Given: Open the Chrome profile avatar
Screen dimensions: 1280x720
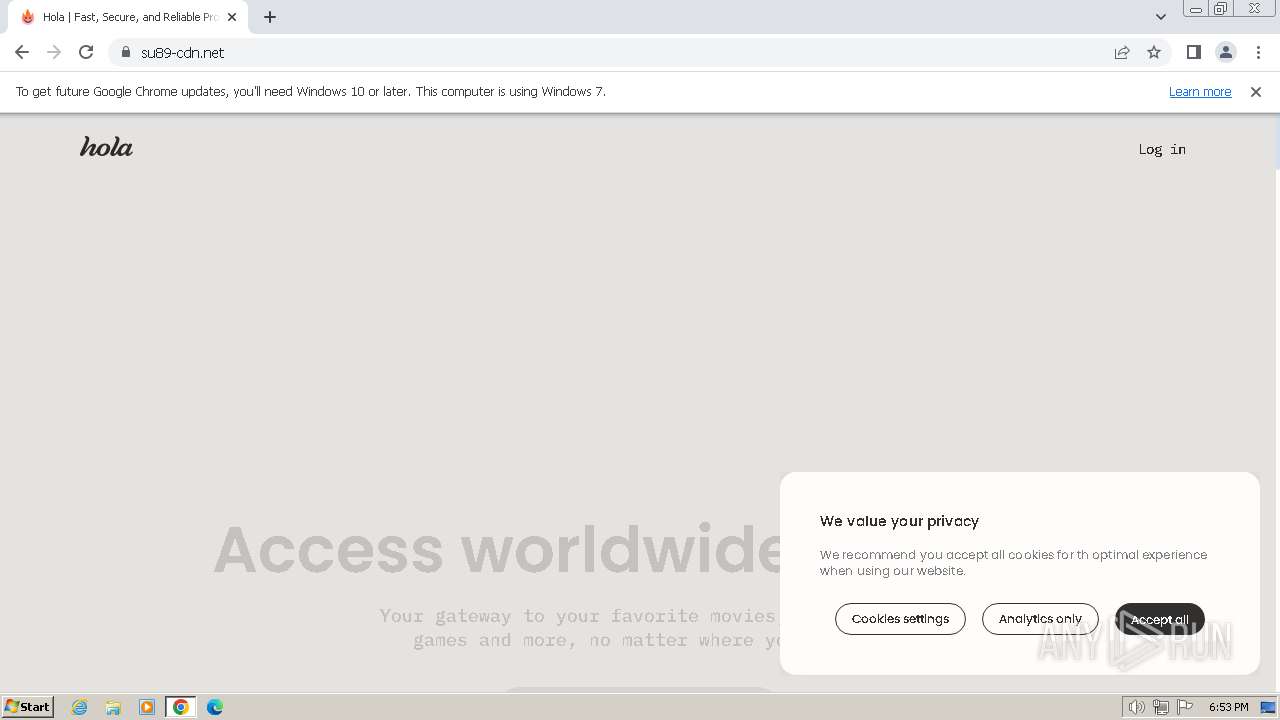Looking at the screenshot, I should click(1225, 52).
